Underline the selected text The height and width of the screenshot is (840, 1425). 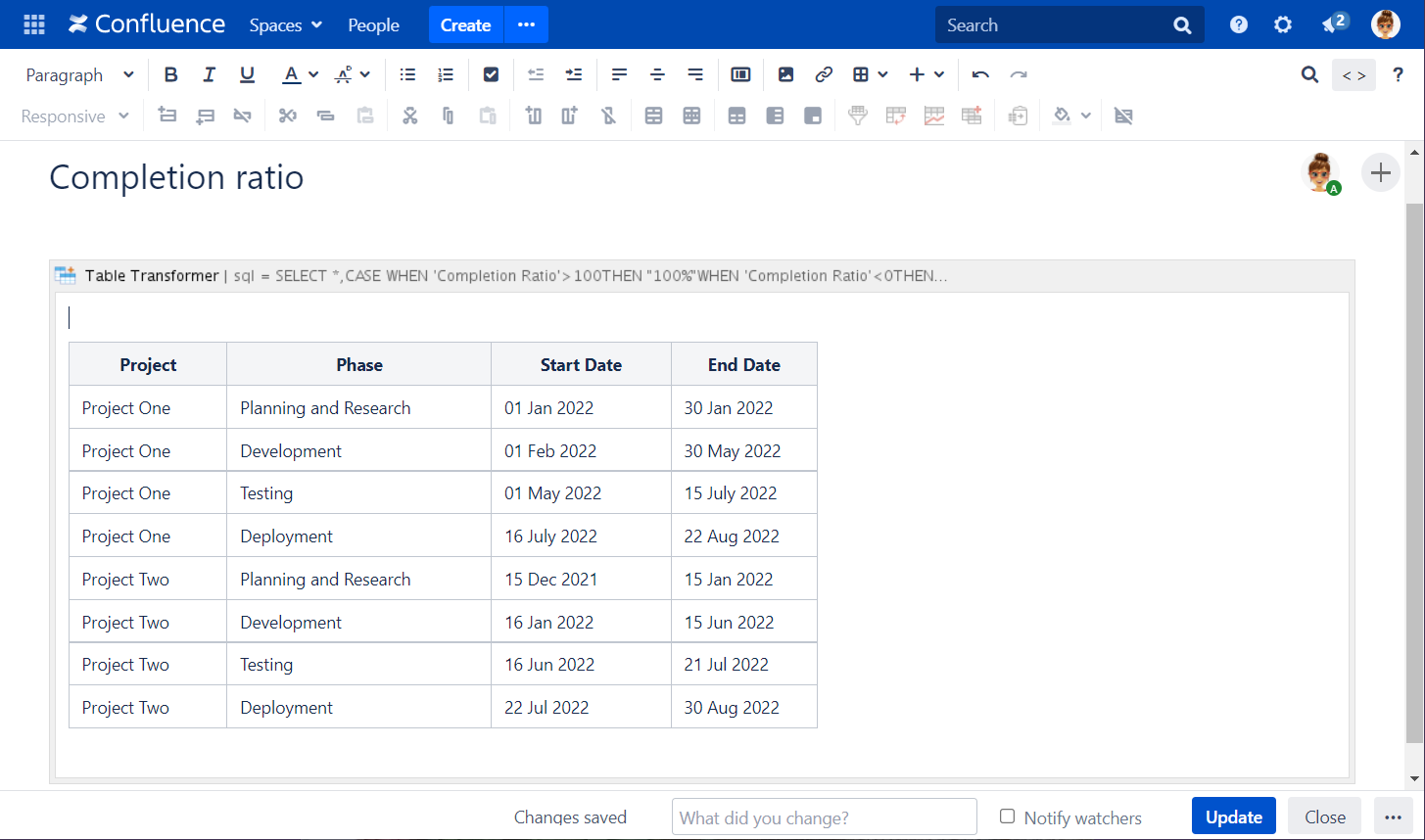(x=247, y=74)
